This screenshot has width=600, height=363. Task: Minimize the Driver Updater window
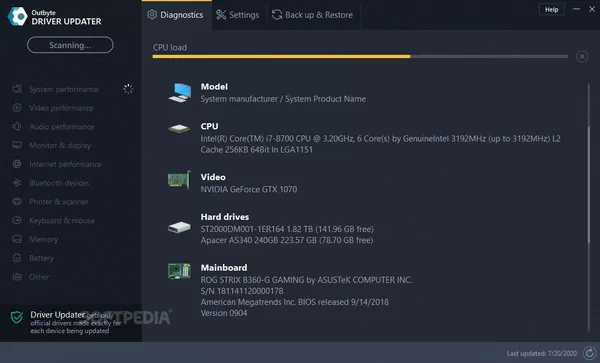[576, 9]
